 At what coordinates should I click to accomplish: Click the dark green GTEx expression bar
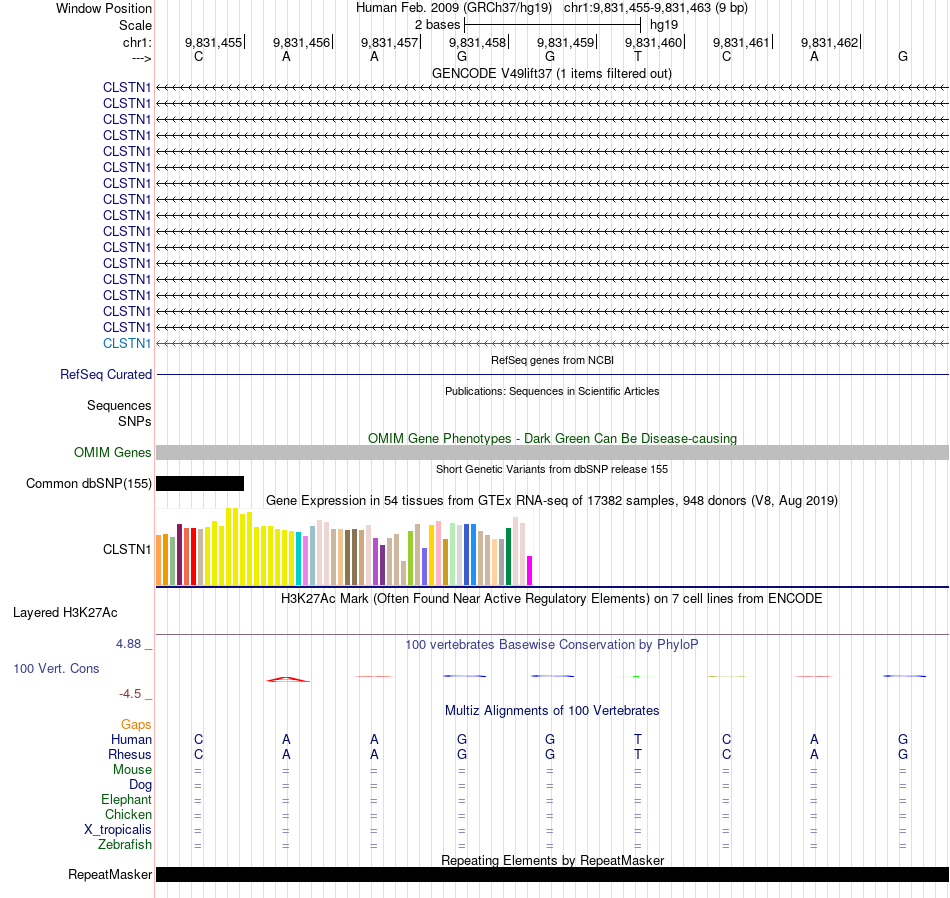(508, 556)
